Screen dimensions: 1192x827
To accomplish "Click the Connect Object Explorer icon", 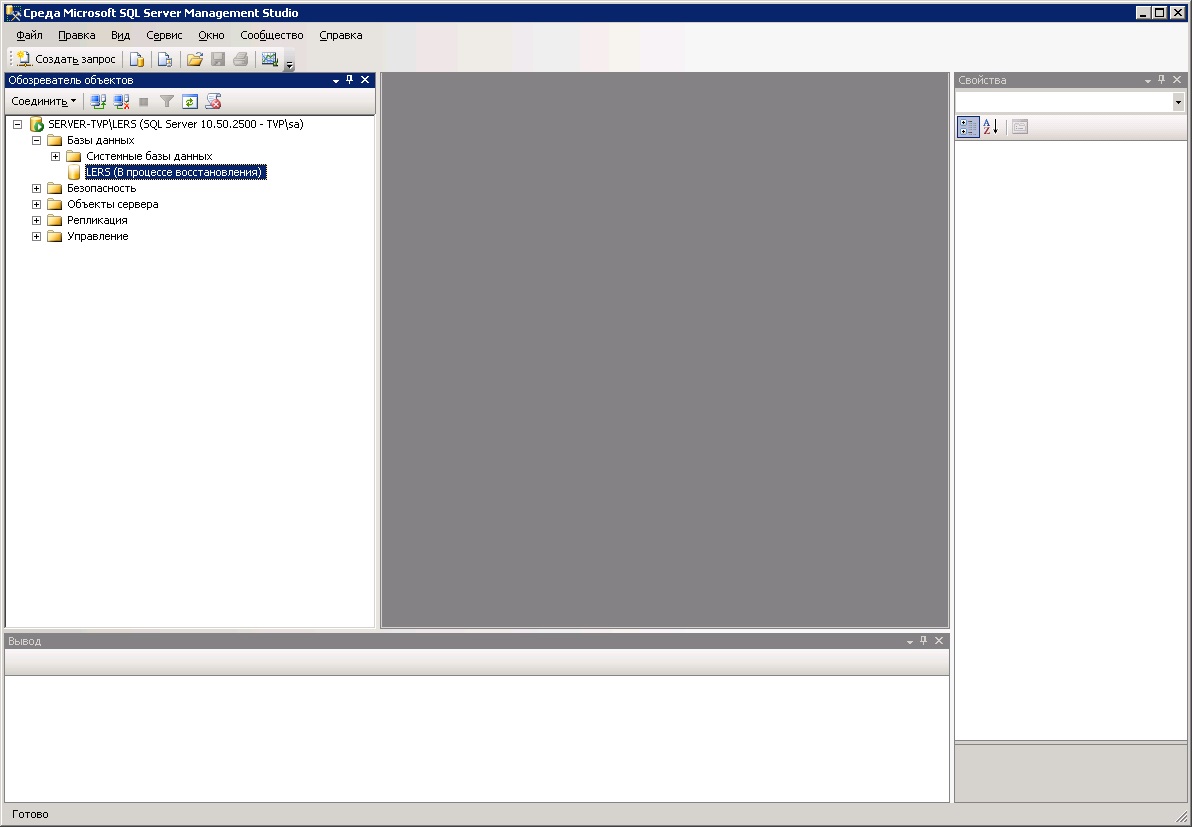I will click(97, 101).
